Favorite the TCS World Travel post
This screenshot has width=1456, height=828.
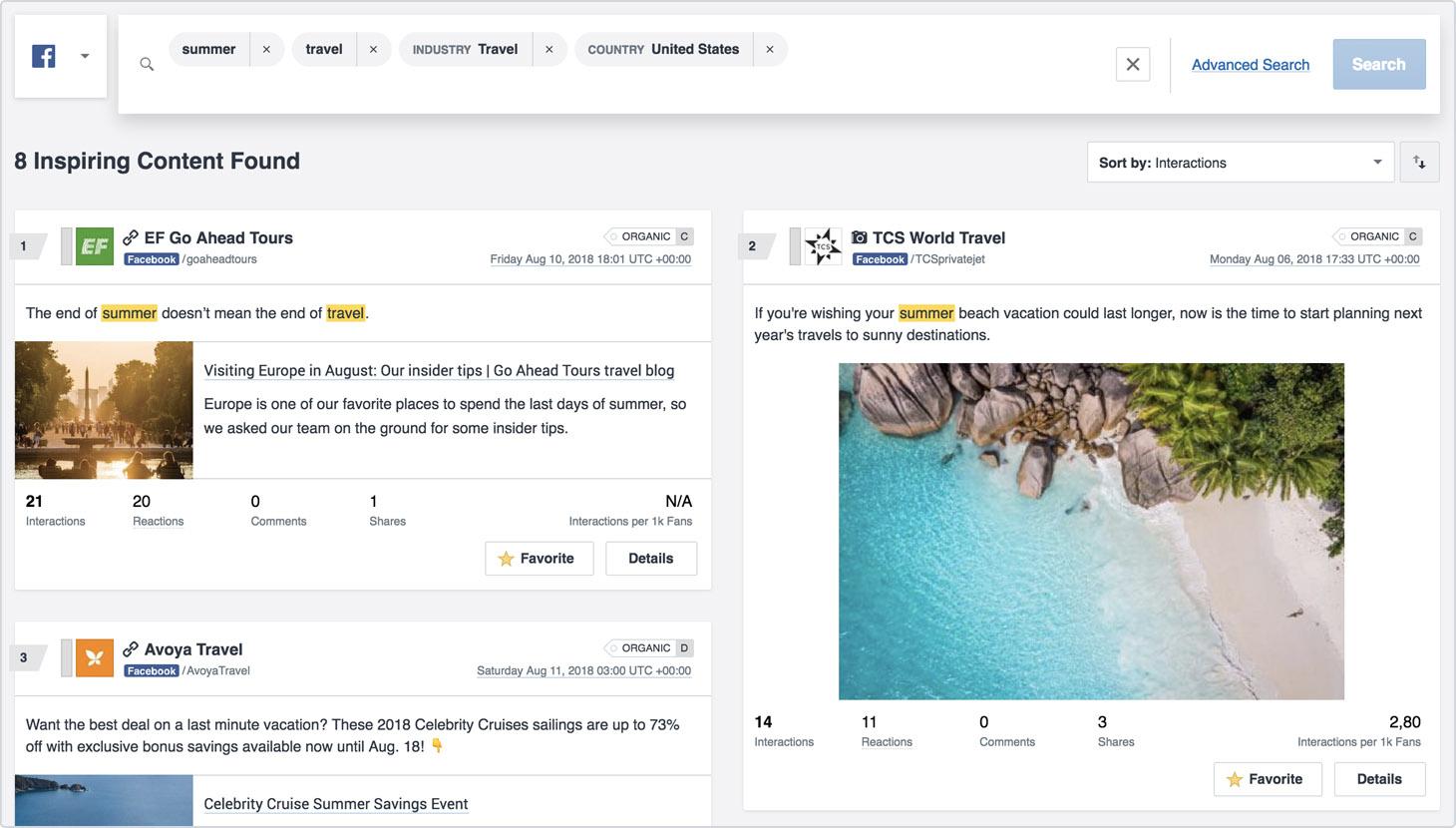pyautogui.click(x=1267, y=779)
